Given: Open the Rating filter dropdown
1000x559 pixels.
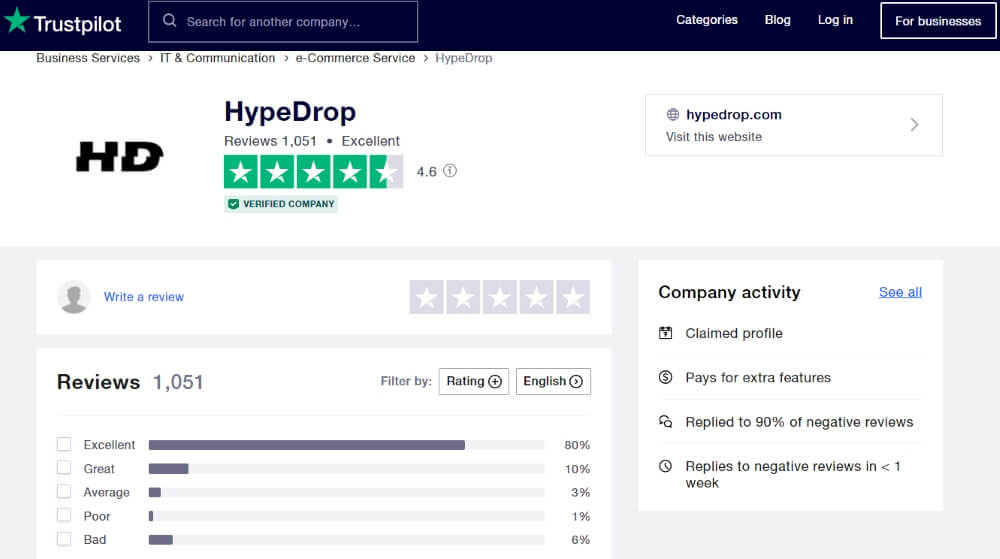Looking at the screenshot, I should (474, 381).
